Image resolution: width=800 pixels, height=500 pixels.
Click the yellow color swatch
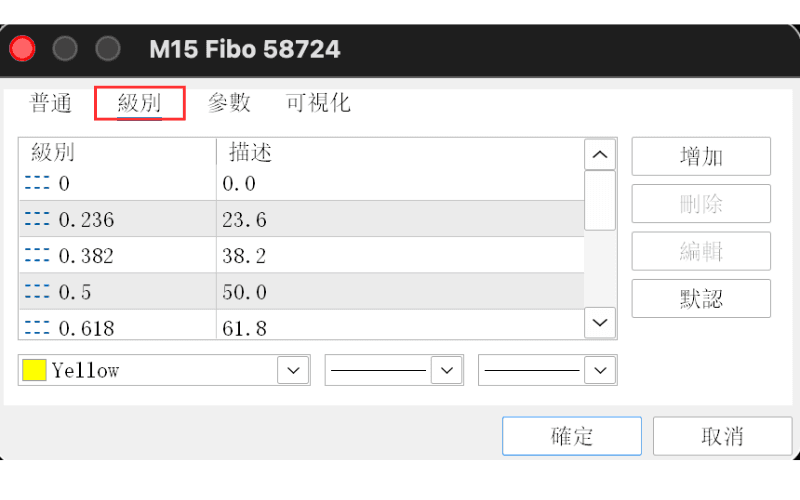coord(34,370)
